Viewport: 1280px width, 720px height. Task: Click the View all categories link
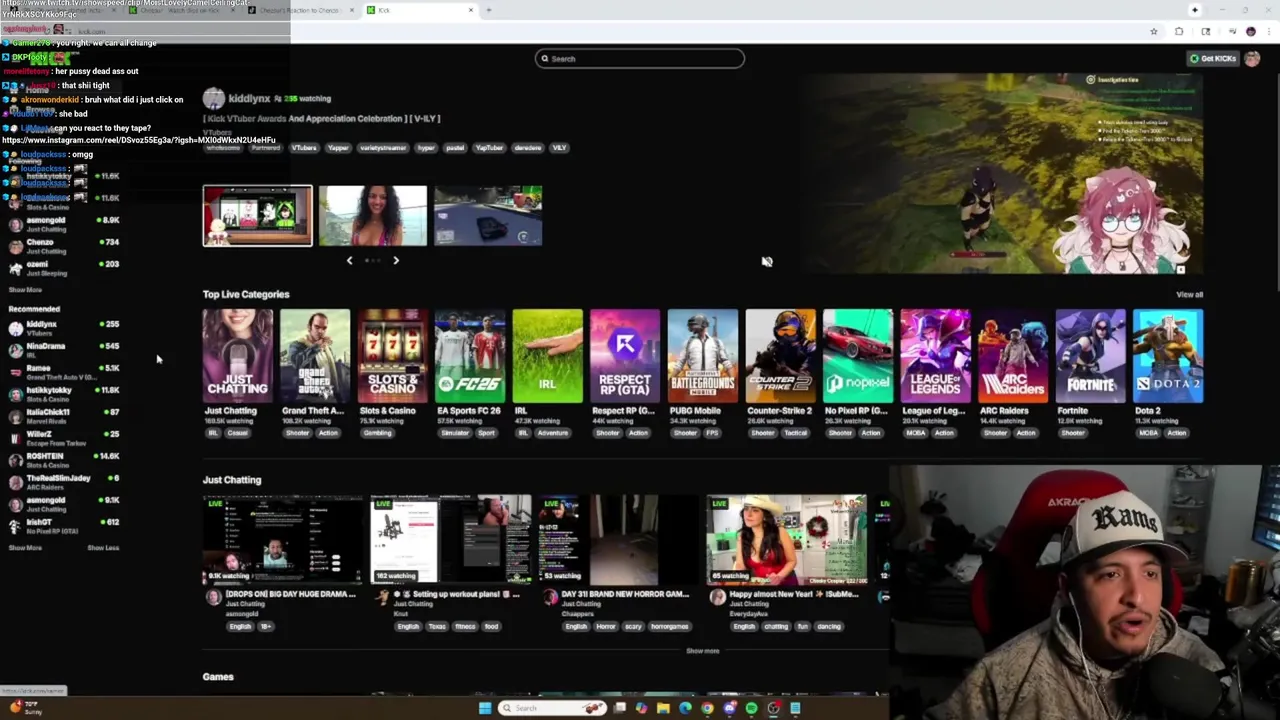[1189, 294]
